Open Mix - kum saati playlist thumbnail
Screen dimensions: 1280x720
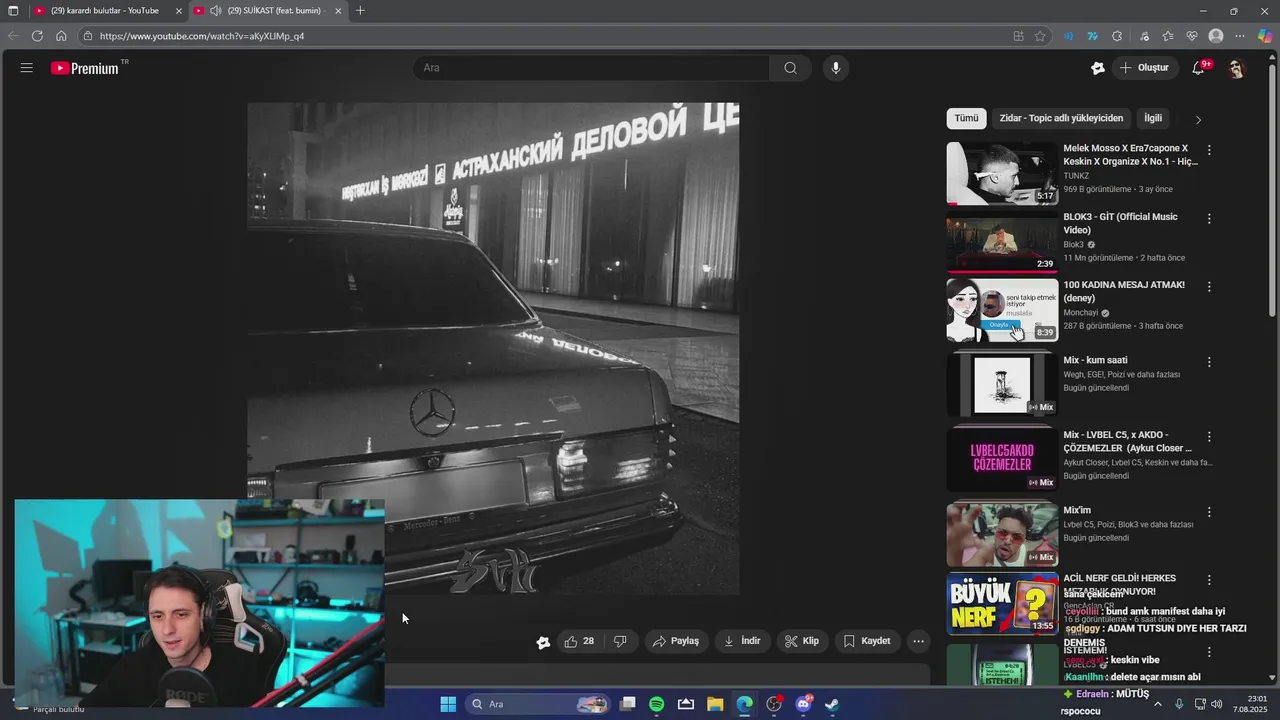pos(1002,384)
